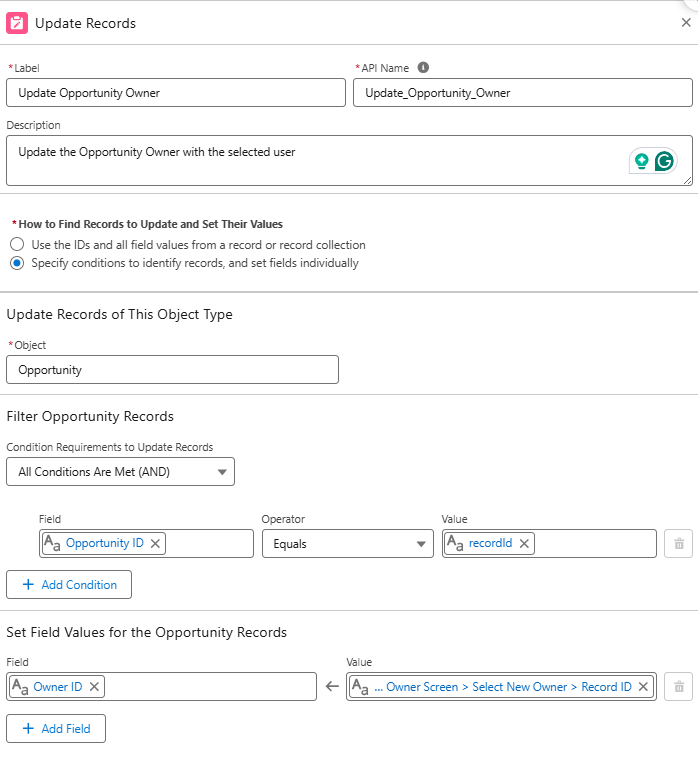Click the Aa icon in Record ID pill
The width and height of the screenshot is (698, 782).
pos(360,687)
